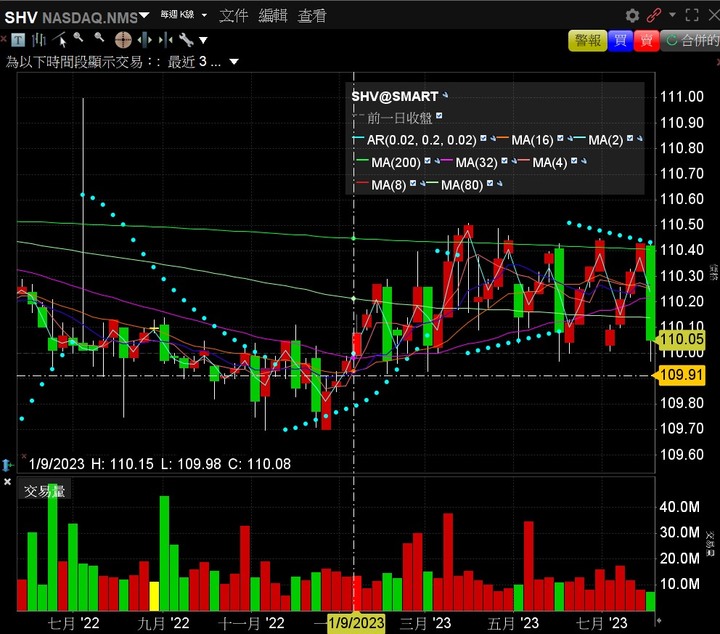Open chart settings with the wrench icon
Image resolution: width=720 pixels, height=634 pixels.
click(x=186, y=40)
